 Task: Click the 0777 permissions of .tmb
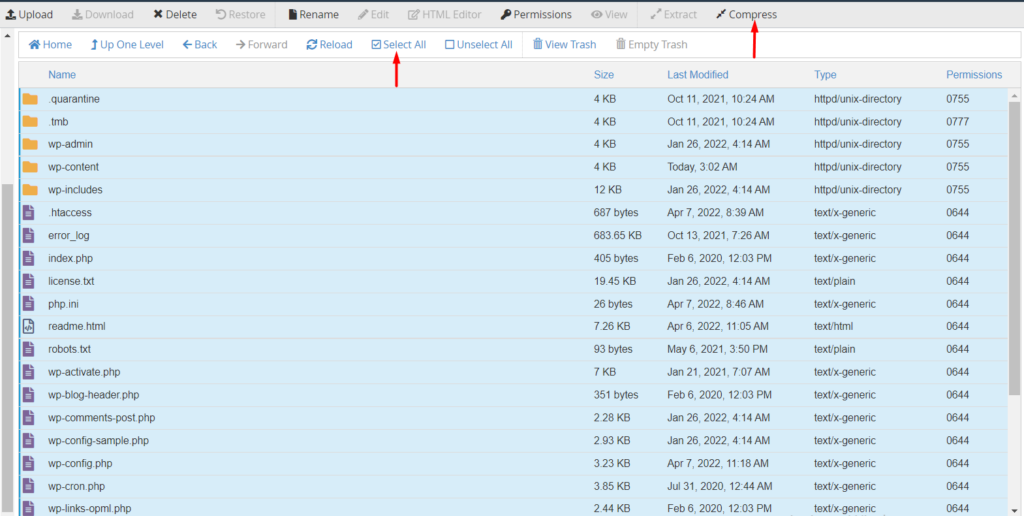(x=957, y=121)
